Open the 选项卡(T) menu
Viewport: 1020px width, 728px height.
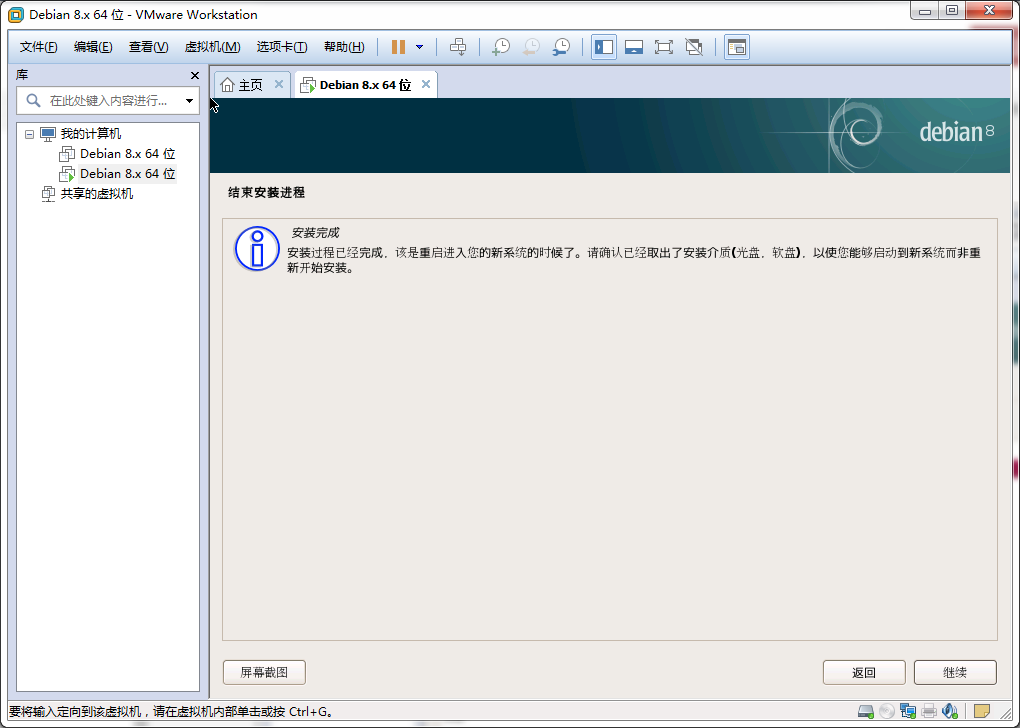pyautogui.click(x=282, y=47)
